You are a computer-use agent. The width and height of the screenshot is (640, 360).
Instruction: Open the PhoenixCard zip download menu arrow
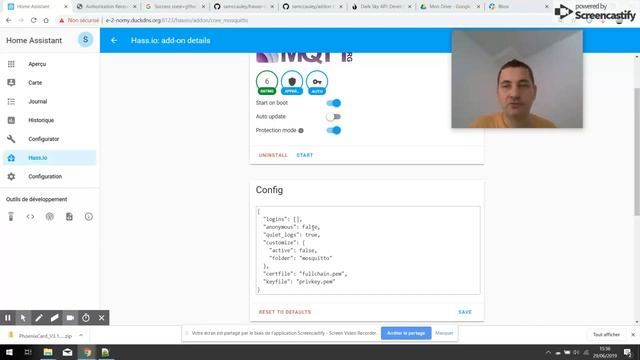[x=81, y=336]
